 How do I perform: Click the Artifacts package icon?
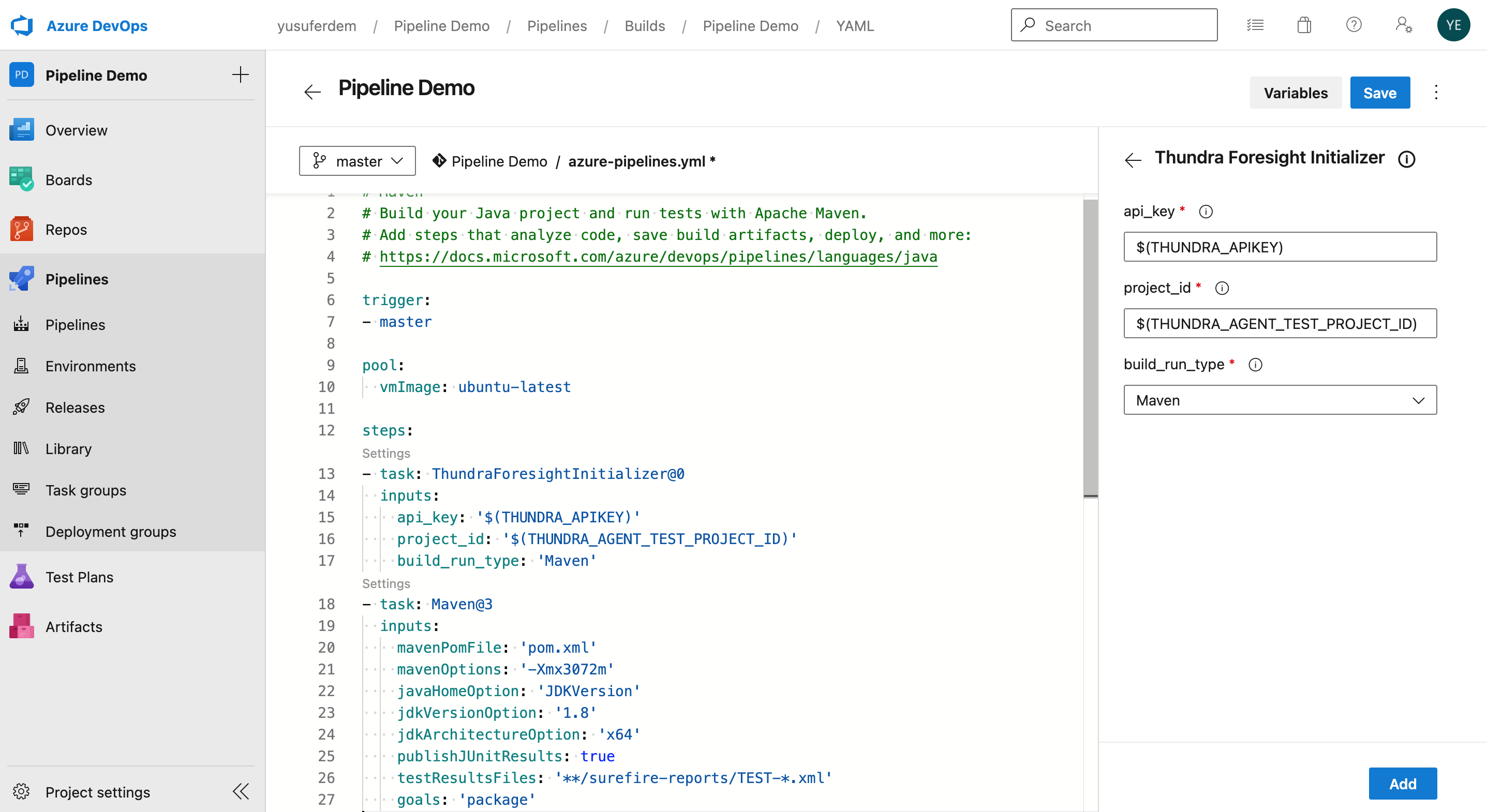pyautogui.click(x=21, y=627)
